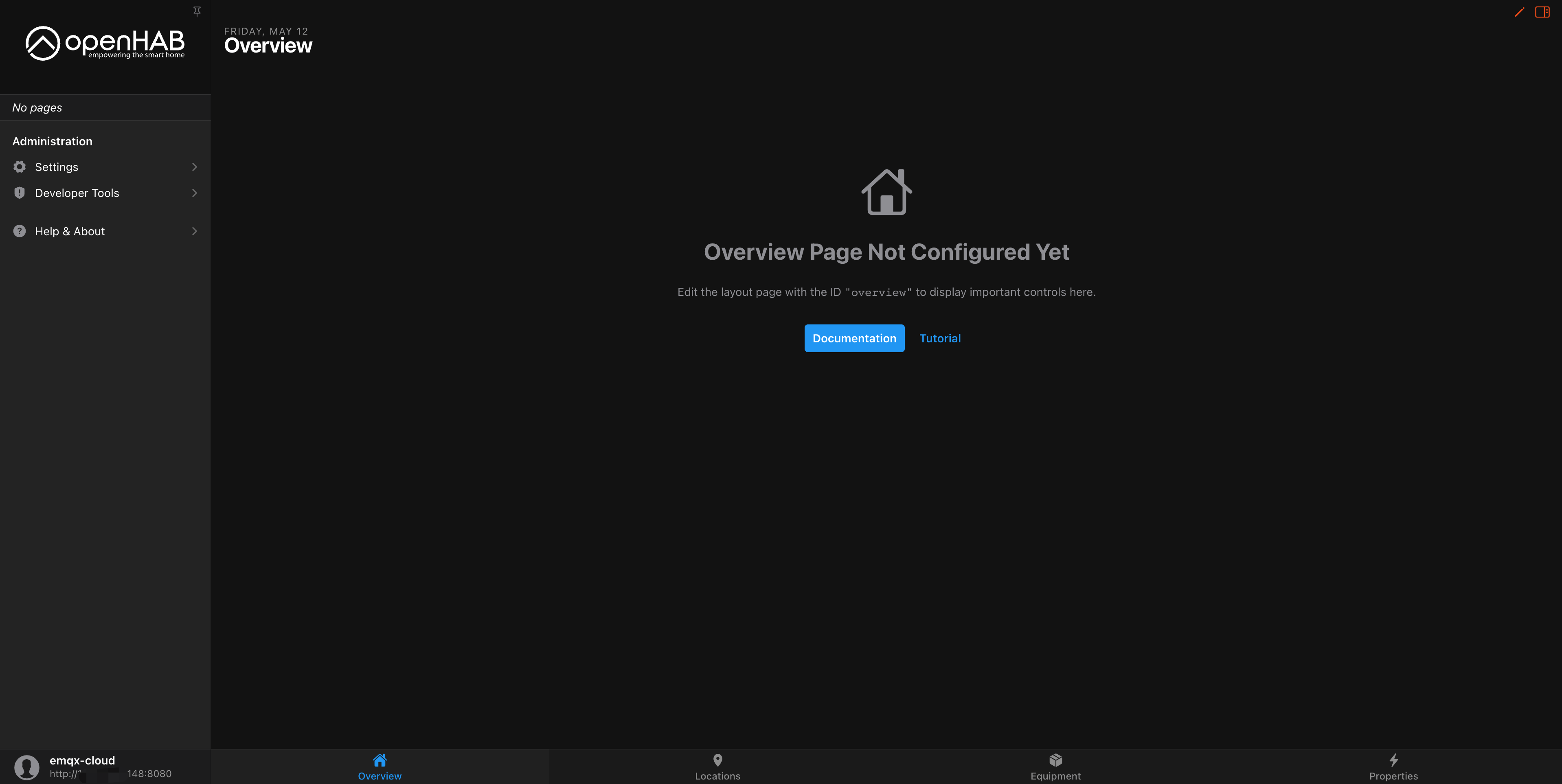The width and height of the screenshot is (1562, 784).
Task: Select the Locations pin icon
Action: point(717,760)
